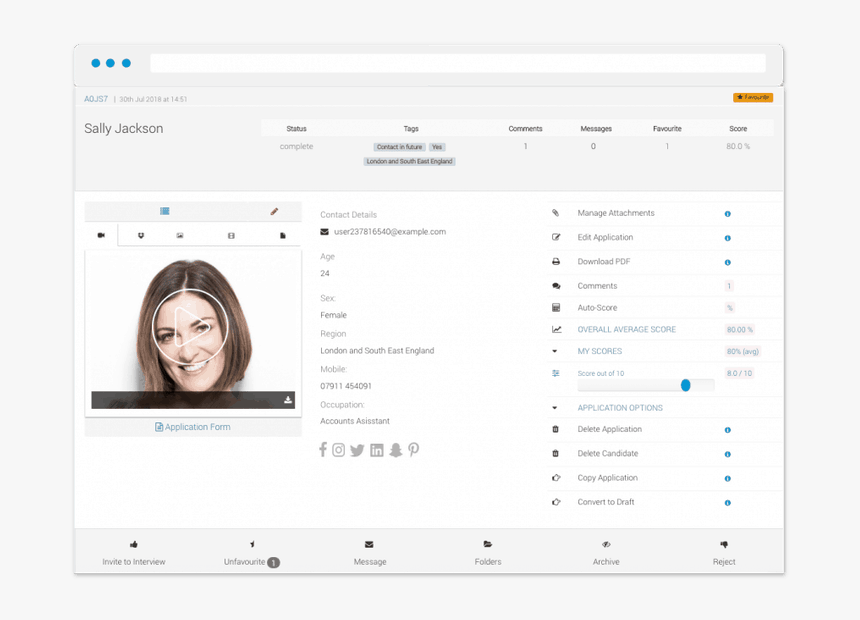The image size is (860, 620).
Task: Click info icon beside Manage Attachments
Action: pos(727,214)
